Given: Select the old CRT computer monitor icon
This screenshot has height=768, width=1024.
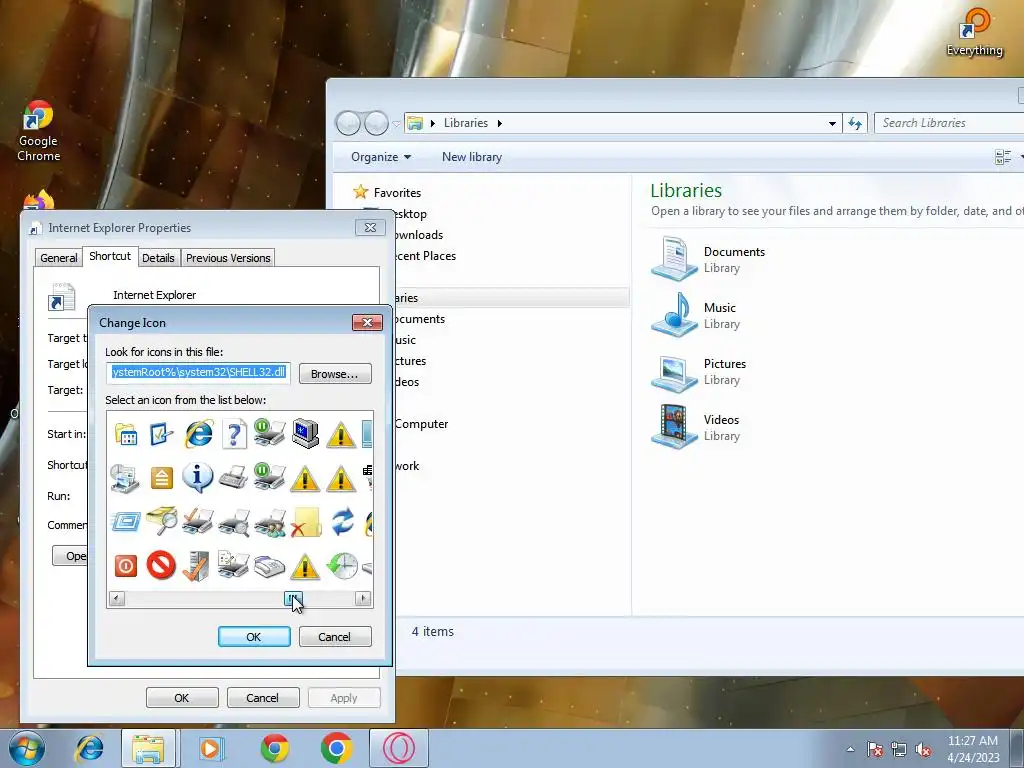Looking at the screenshot, I should click(x=305, y=433).
